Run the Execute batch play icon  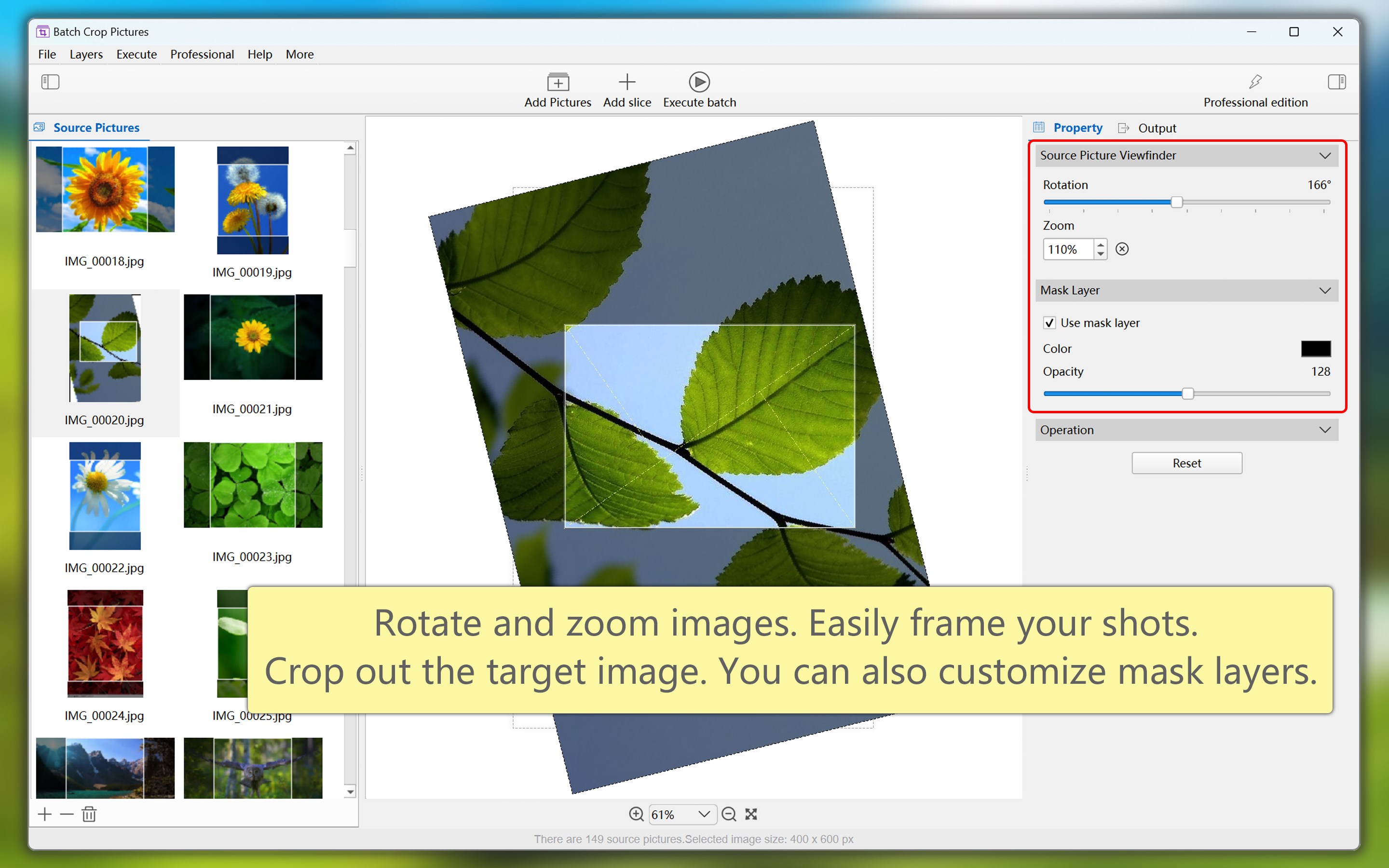point(698,82)
